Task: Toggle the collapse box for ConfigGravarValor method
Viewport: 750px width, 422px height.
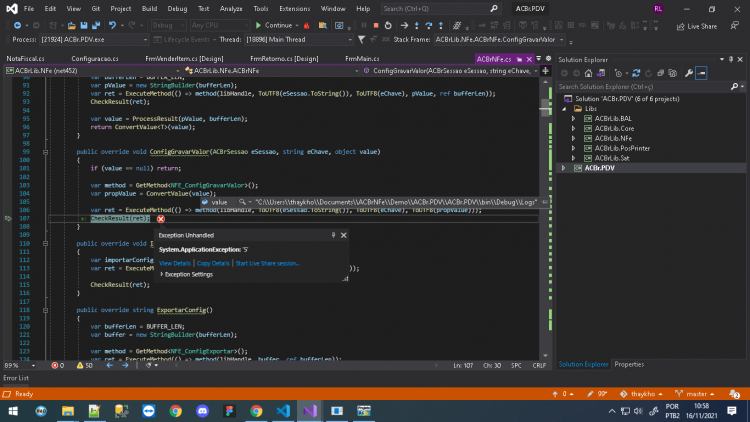Action: click(x=45, y=152)
